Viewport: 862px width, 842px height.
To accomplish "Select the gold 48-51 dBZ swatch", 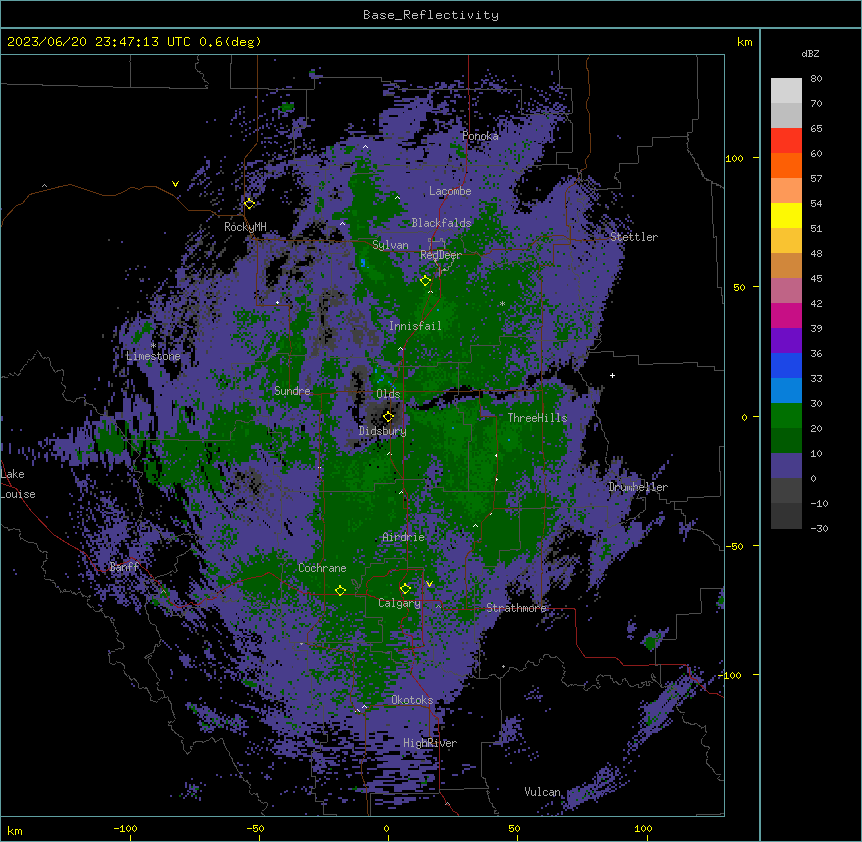I will click(x=786, y=241).
